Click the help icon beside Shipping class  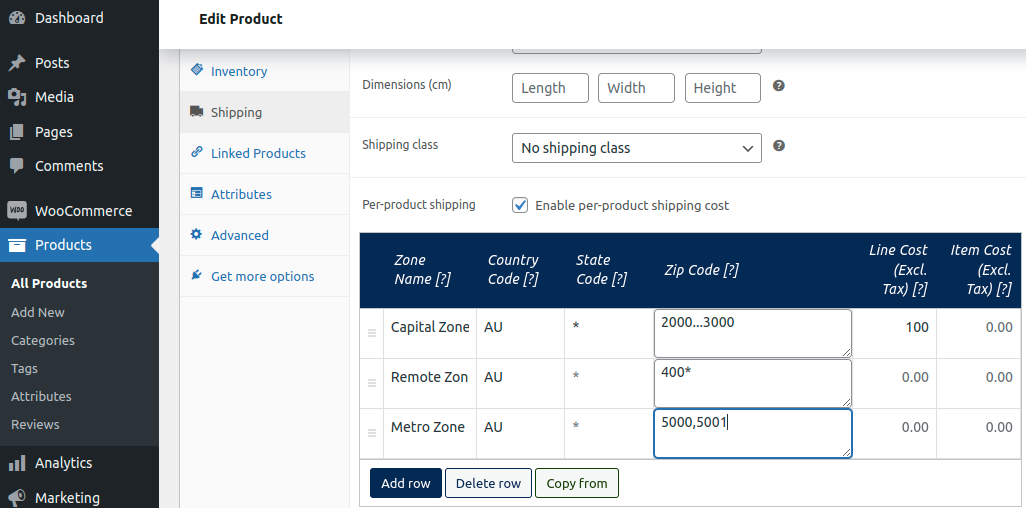779,146
